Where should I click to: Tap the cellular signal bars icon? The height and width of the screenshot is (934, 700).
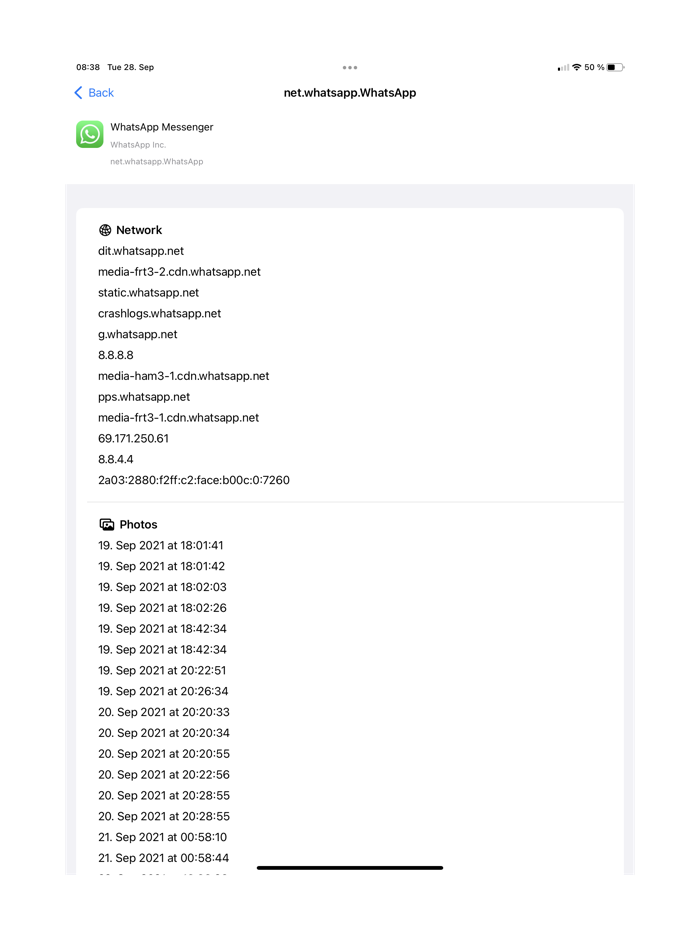563,67
